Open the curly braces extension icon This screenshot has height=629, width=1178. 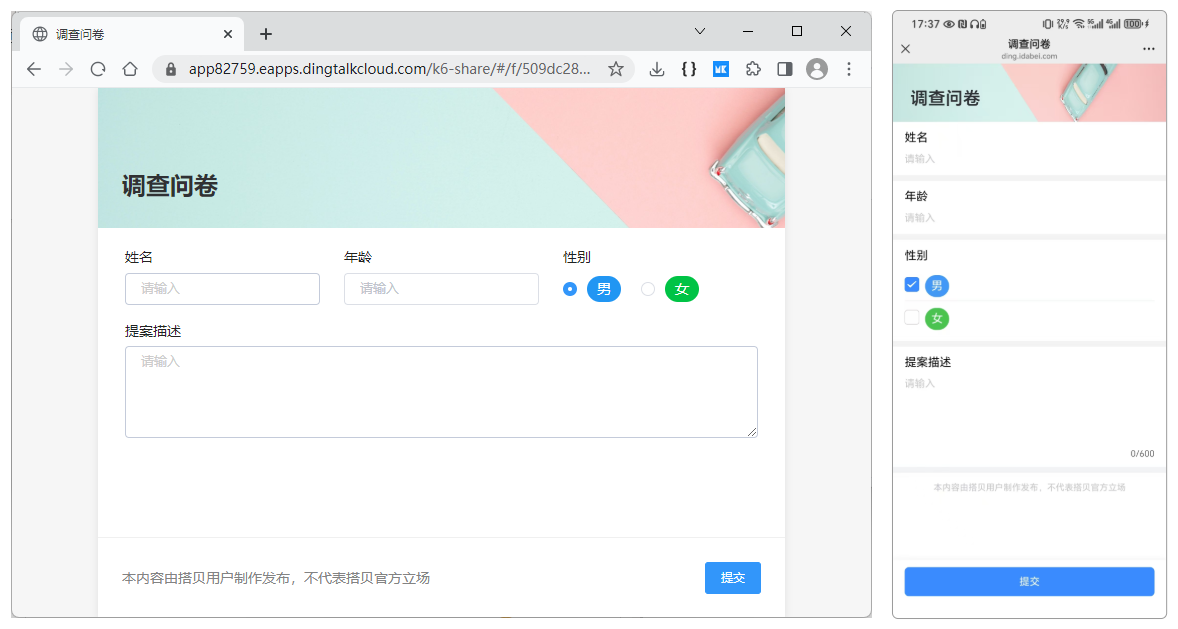click(688, 69)
